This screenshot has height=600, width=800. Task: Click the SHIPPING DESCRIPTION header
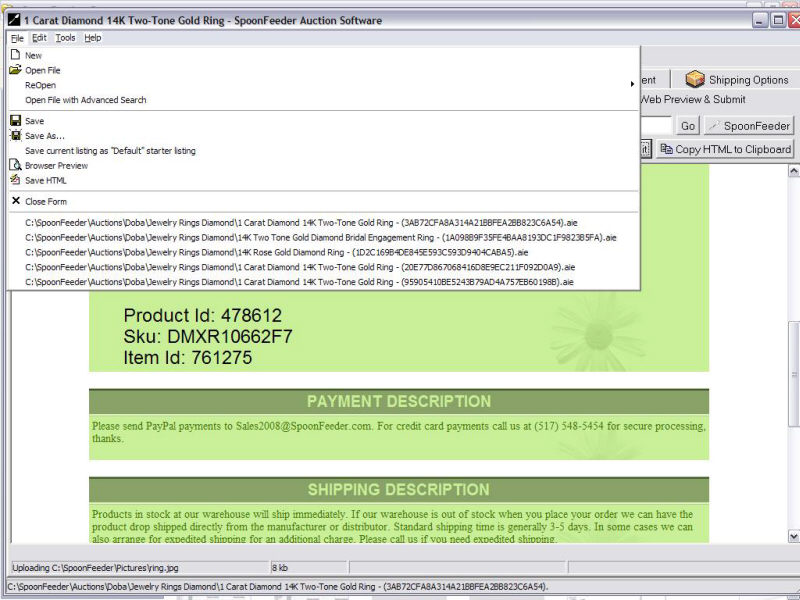399,490
